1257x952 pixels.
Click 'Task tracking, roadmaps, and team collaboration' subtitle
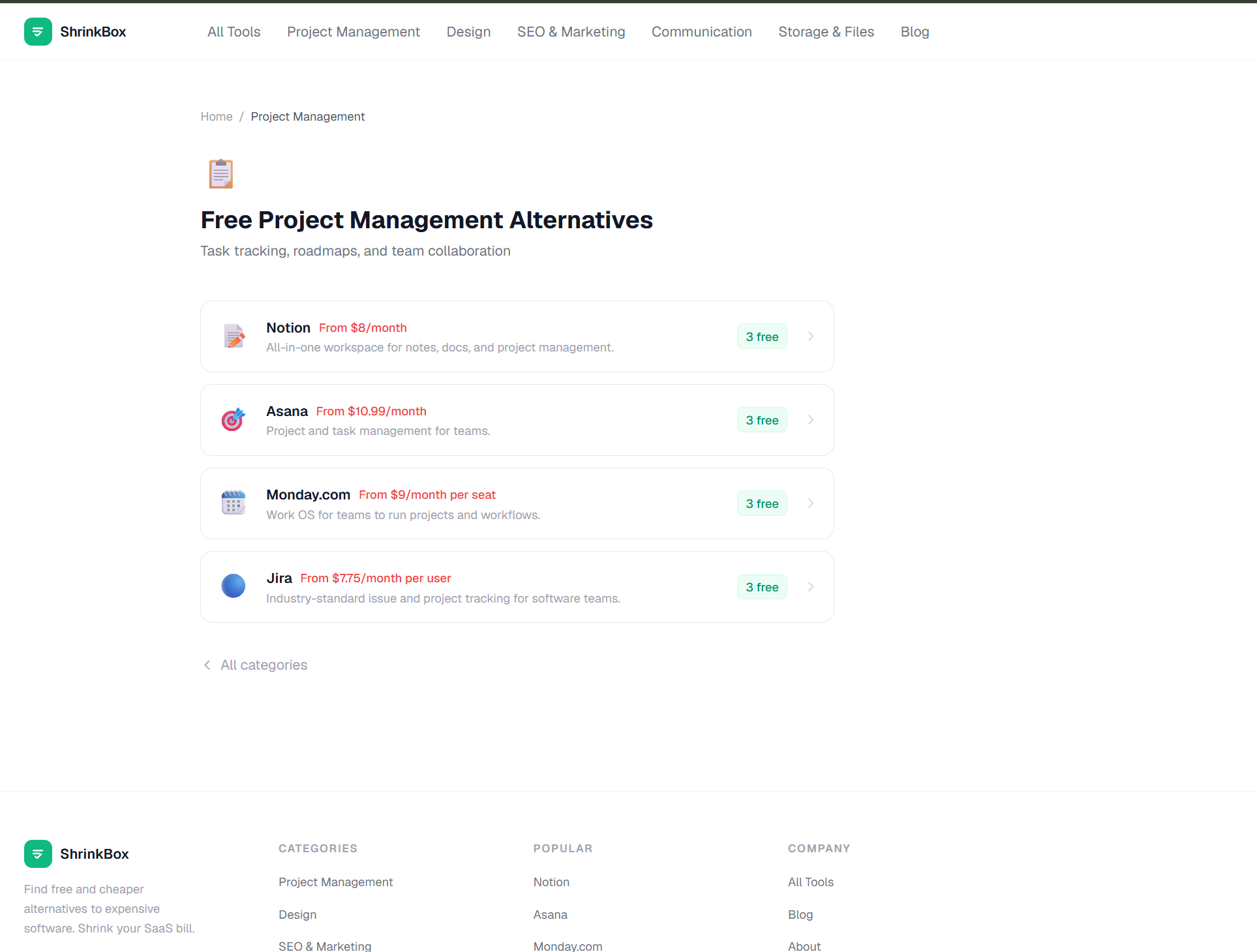point(356,251)
